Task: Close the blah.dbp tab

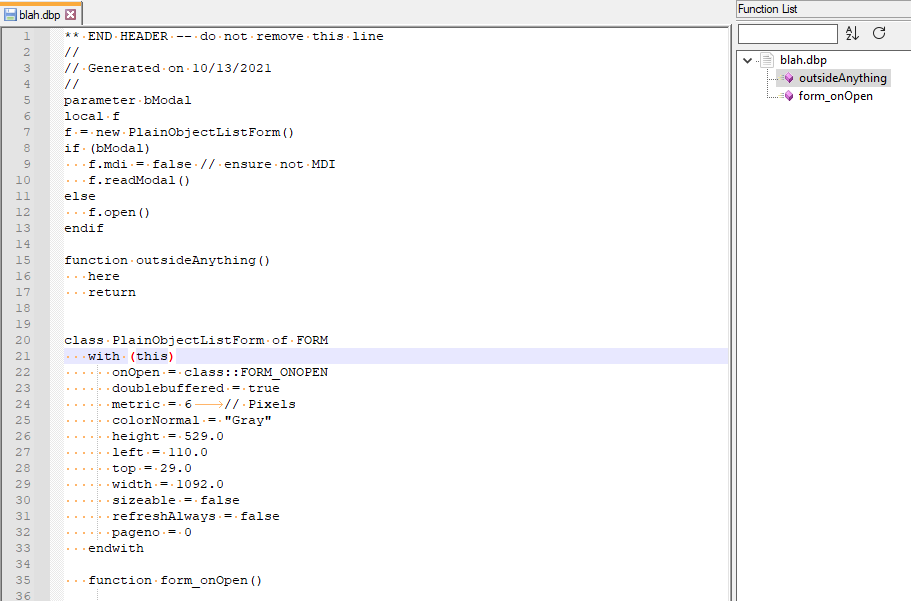Action: 70,15
